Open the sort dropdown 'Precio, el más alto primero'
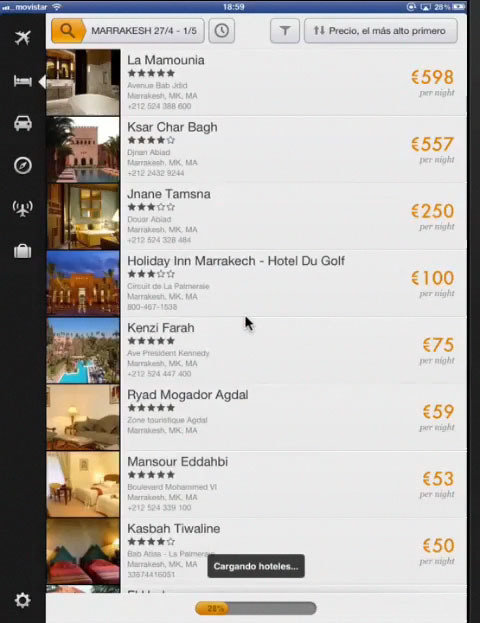The height and width of the screenshot is (623, 480). click(381, 31)
